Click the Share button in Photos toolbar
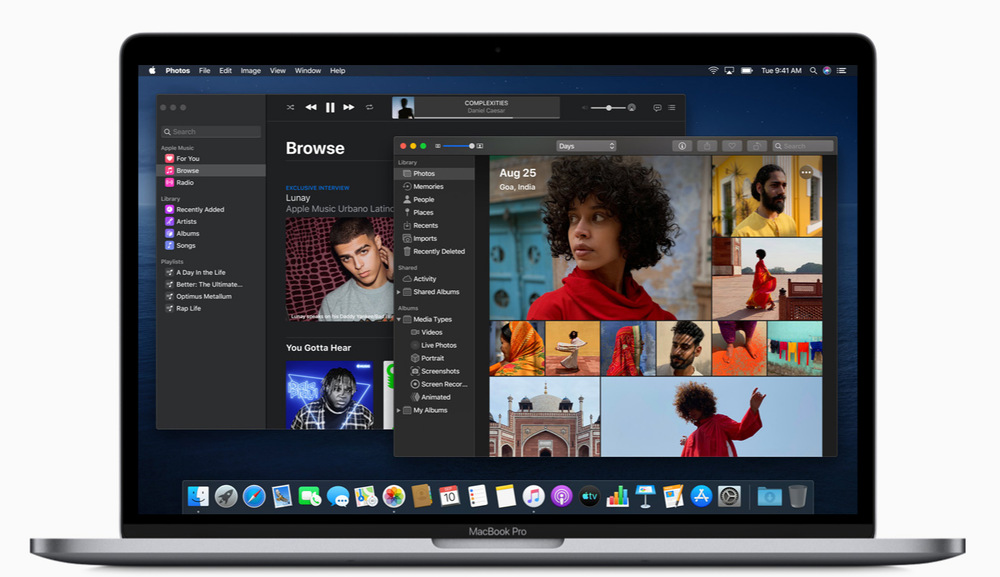 [707, 146]
